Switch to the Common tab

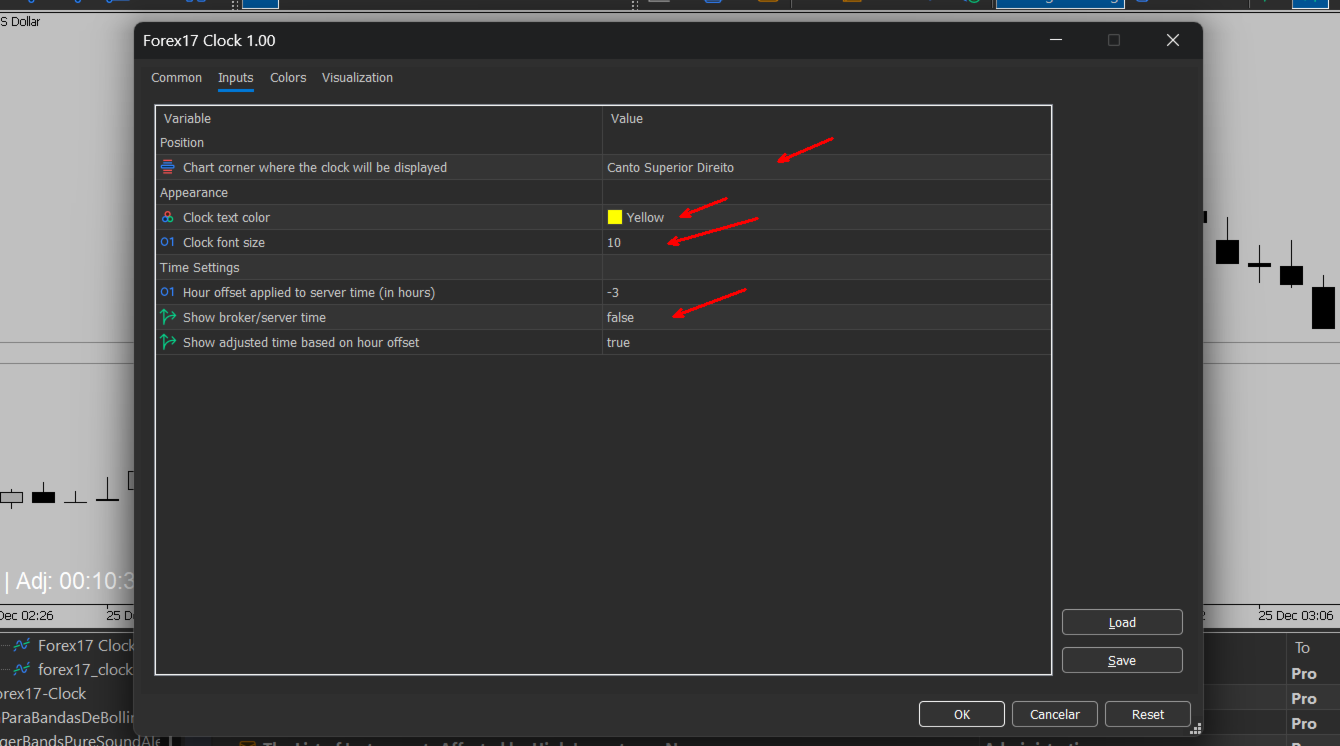(176, 78)
